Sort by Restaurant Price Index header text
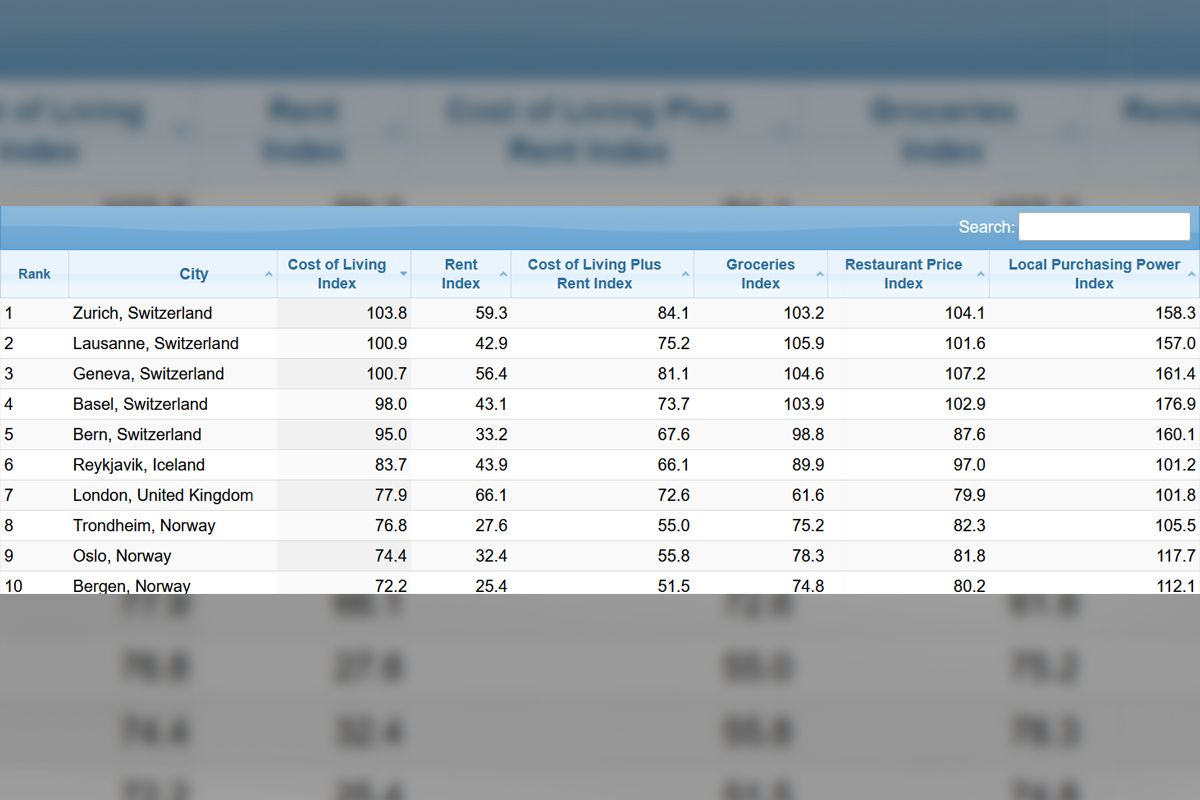The height and width of the screenshot is (800, 1200). point(903,274)
